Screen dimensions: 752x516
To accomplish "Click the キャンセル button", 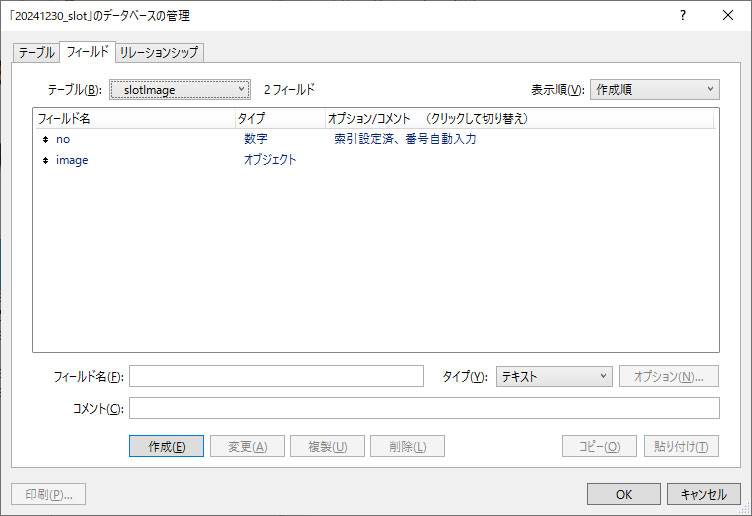I will [x=704, y=494].
